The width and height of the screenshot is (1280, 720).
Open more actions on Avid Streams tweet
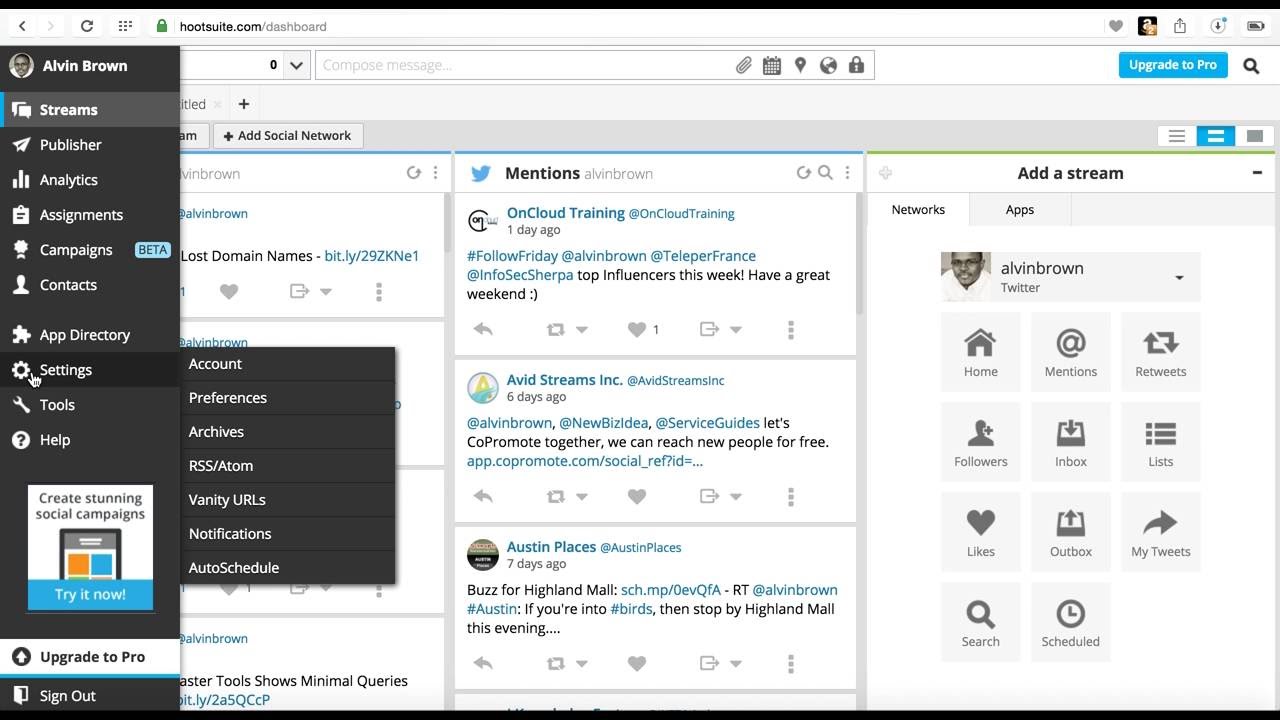tap(791, 496)
